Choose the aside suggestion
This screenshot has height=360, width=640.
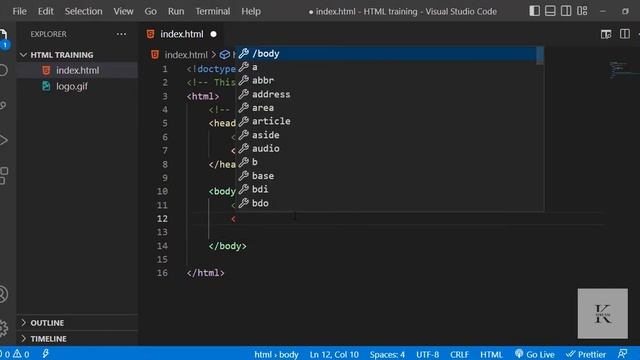pyautogui.click(x=387, y=135)
